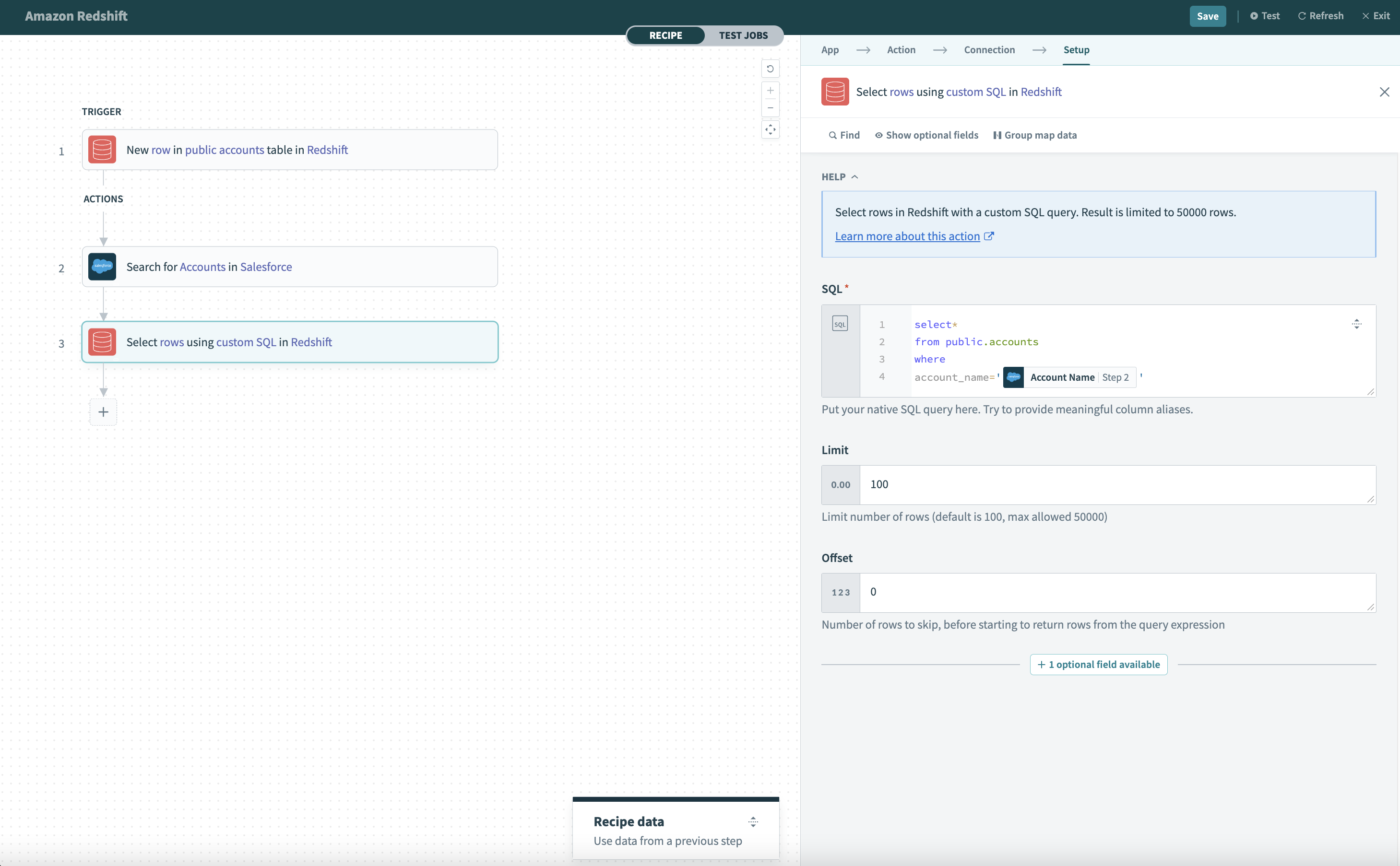This screenshot has width=1400, height=866.
Task: Click the Find button in Setup panel
Action: [x=843, y=134]
